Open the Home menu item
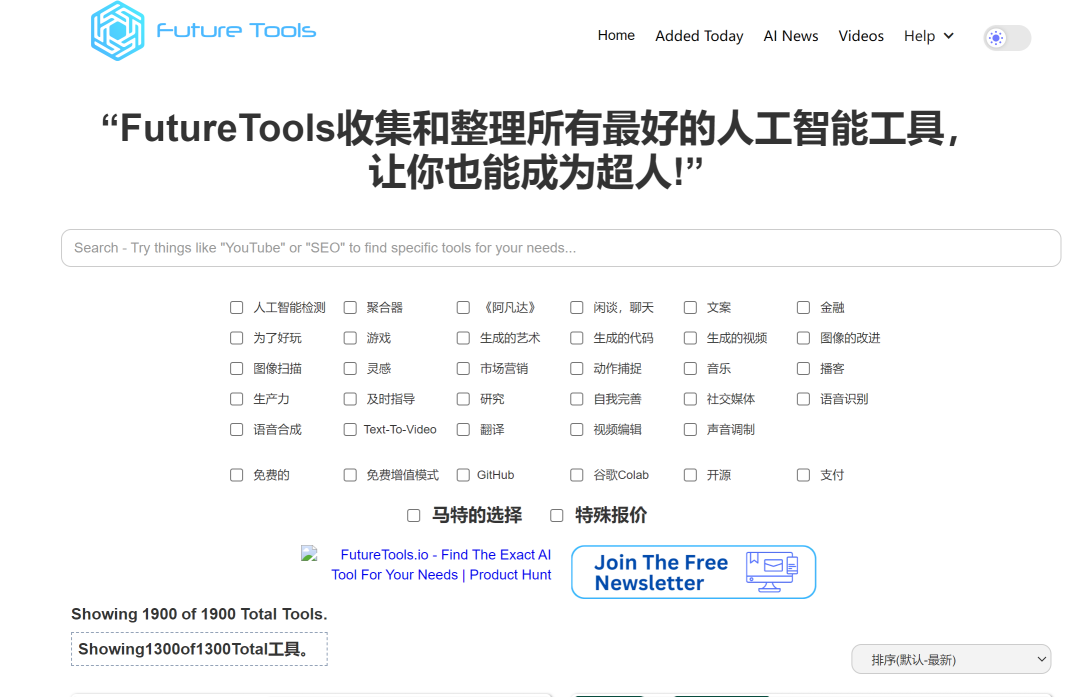Screen dimensions: 1080x697 [x=616, y=35]
